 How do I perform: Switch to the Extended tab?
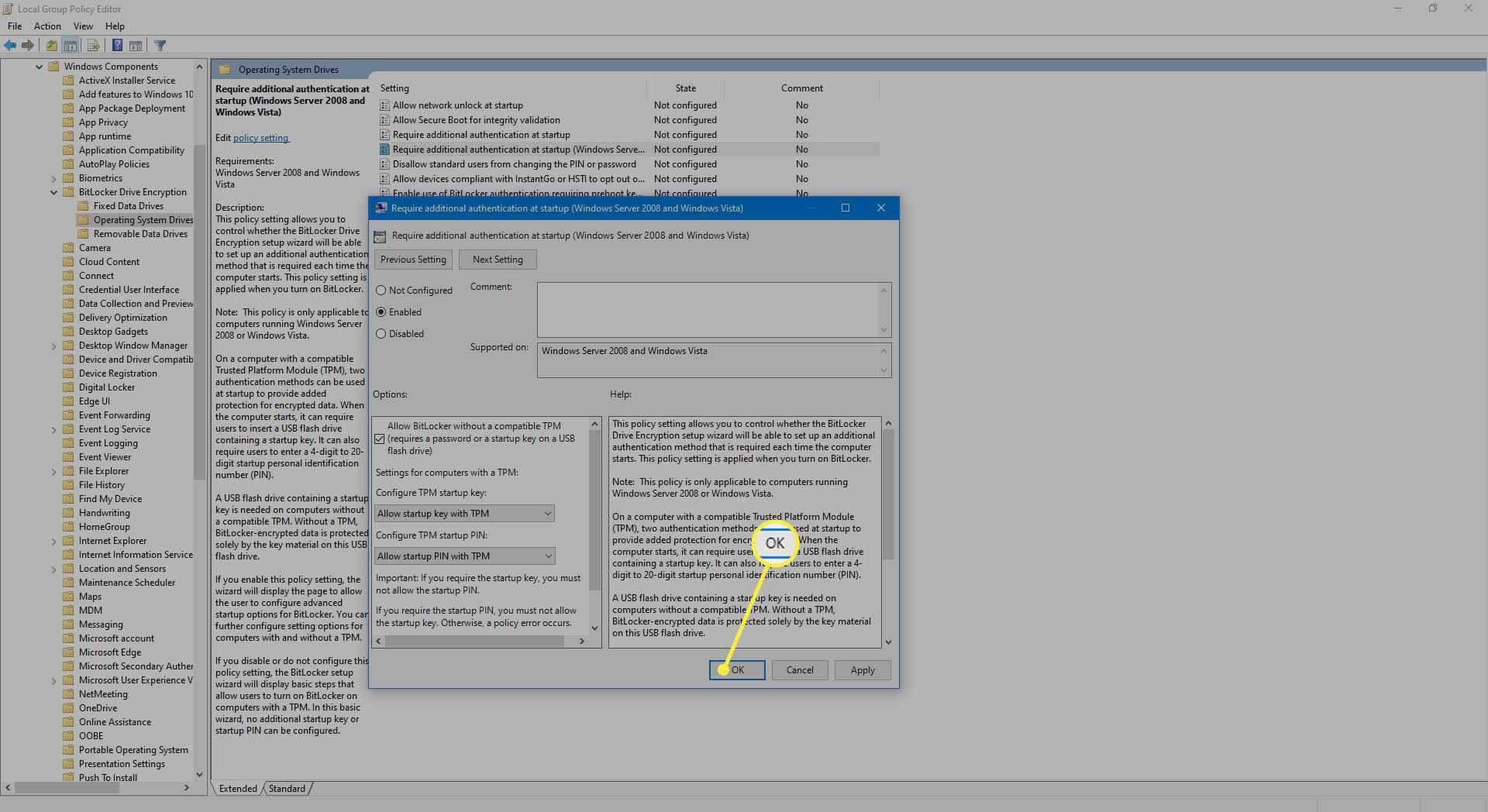point(238,789)
